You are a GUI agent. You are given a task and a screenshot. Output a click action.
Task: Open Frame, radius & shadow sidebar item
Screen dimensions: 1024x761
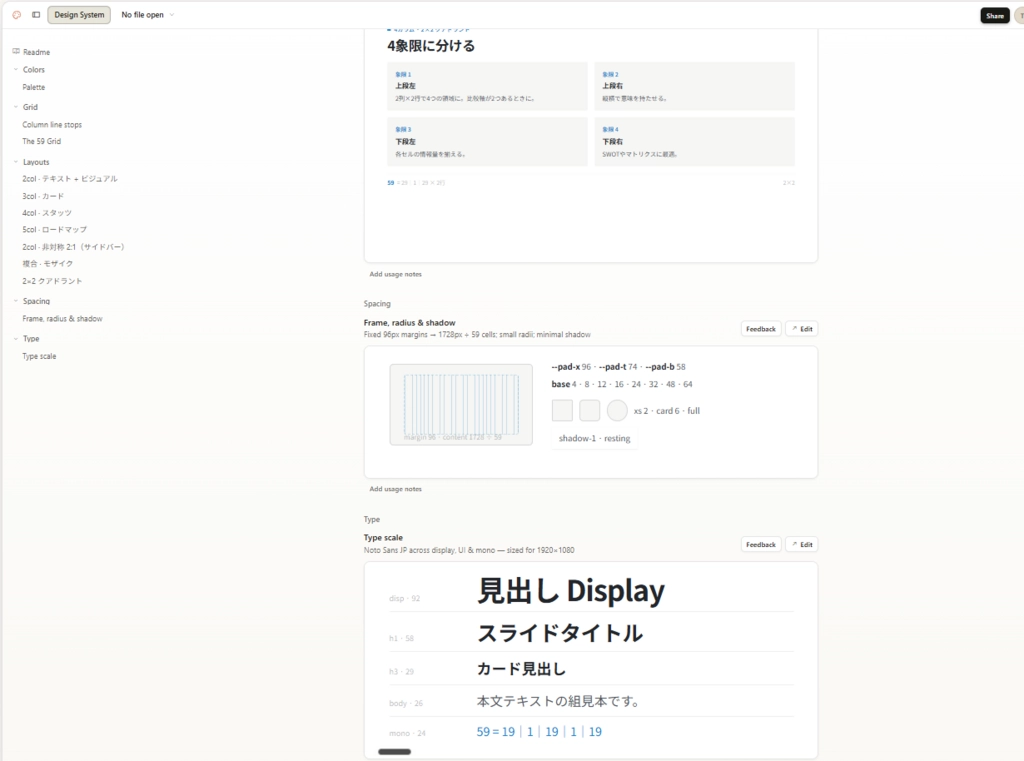(x=62, y=319)
